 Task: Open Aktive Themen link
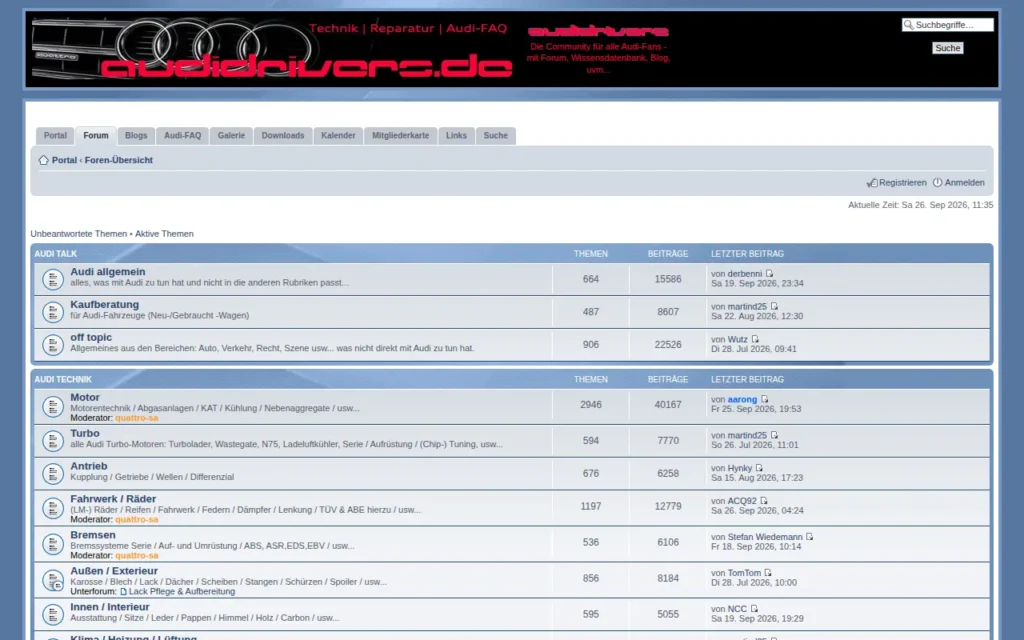coord(164,234)
